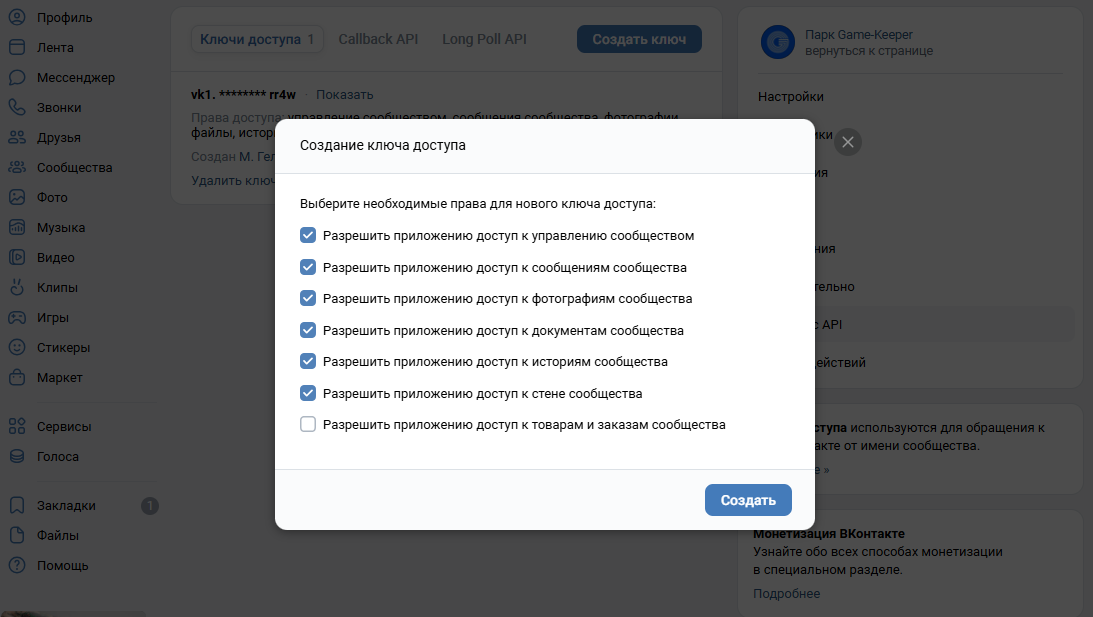1093x617 pixels.
Task: Open the Stickers smiley icon
Action: pyautogui.click(x=17, y=347)
